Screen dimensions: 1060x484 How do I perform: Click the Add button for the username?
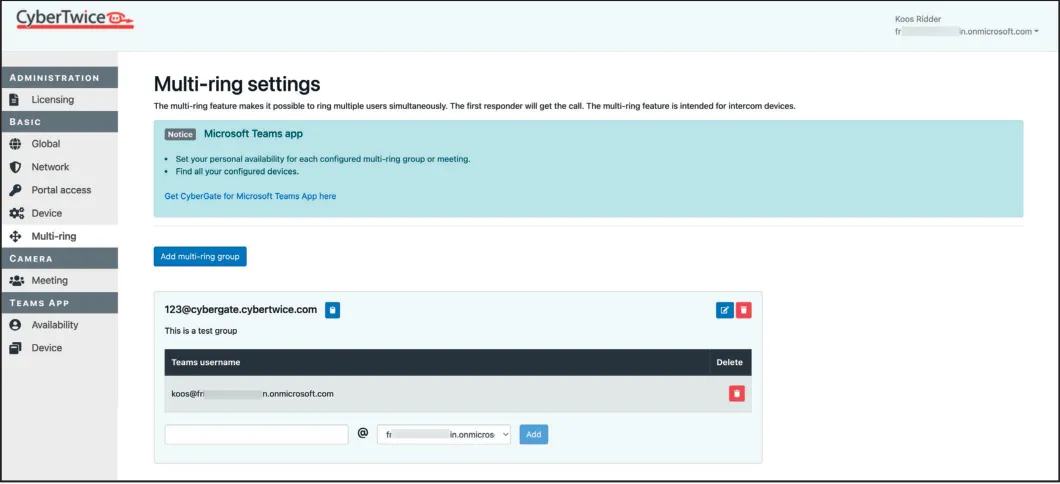click(x=533, y=435)
